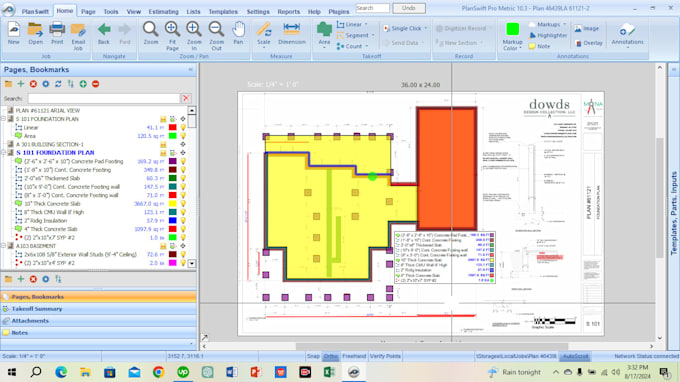Click expand arrow at canvas bottom-left
Screen dimensions: 680x382
(205, 337)
